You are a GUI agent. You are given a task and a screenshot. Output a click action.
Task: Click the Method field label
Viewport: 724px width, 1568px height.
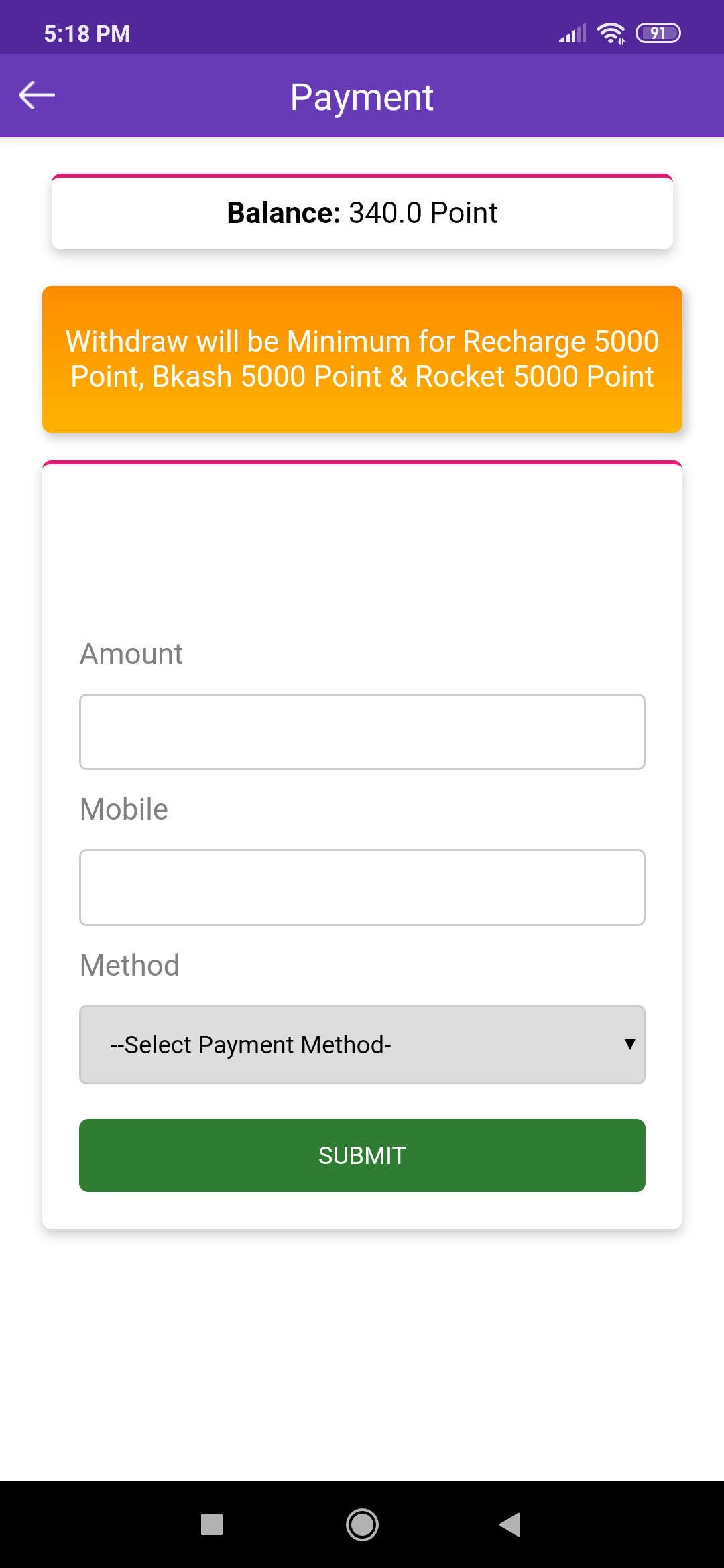pos(129,966)
